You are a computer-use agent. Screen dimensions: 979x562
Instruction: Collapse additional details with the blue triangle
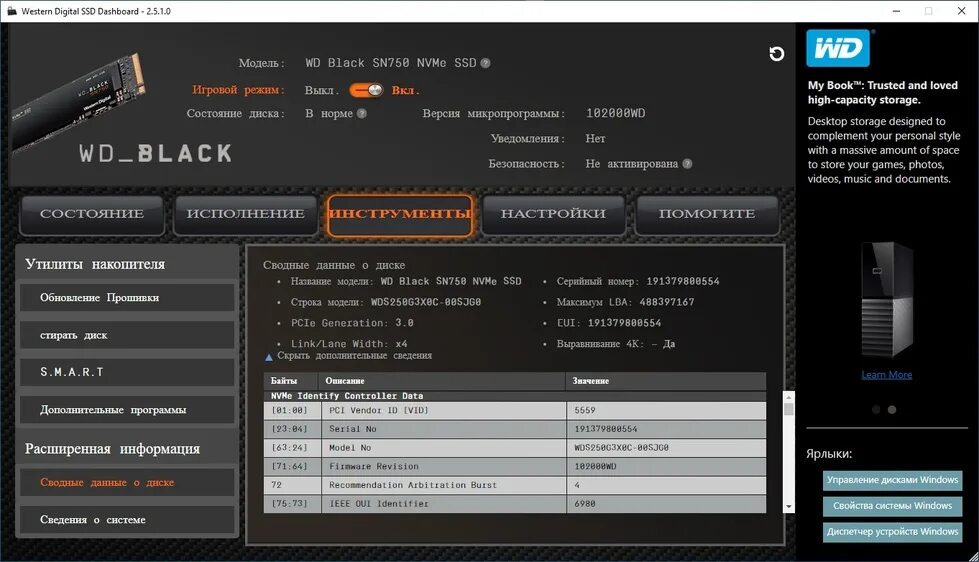click(x=269, y=357)
